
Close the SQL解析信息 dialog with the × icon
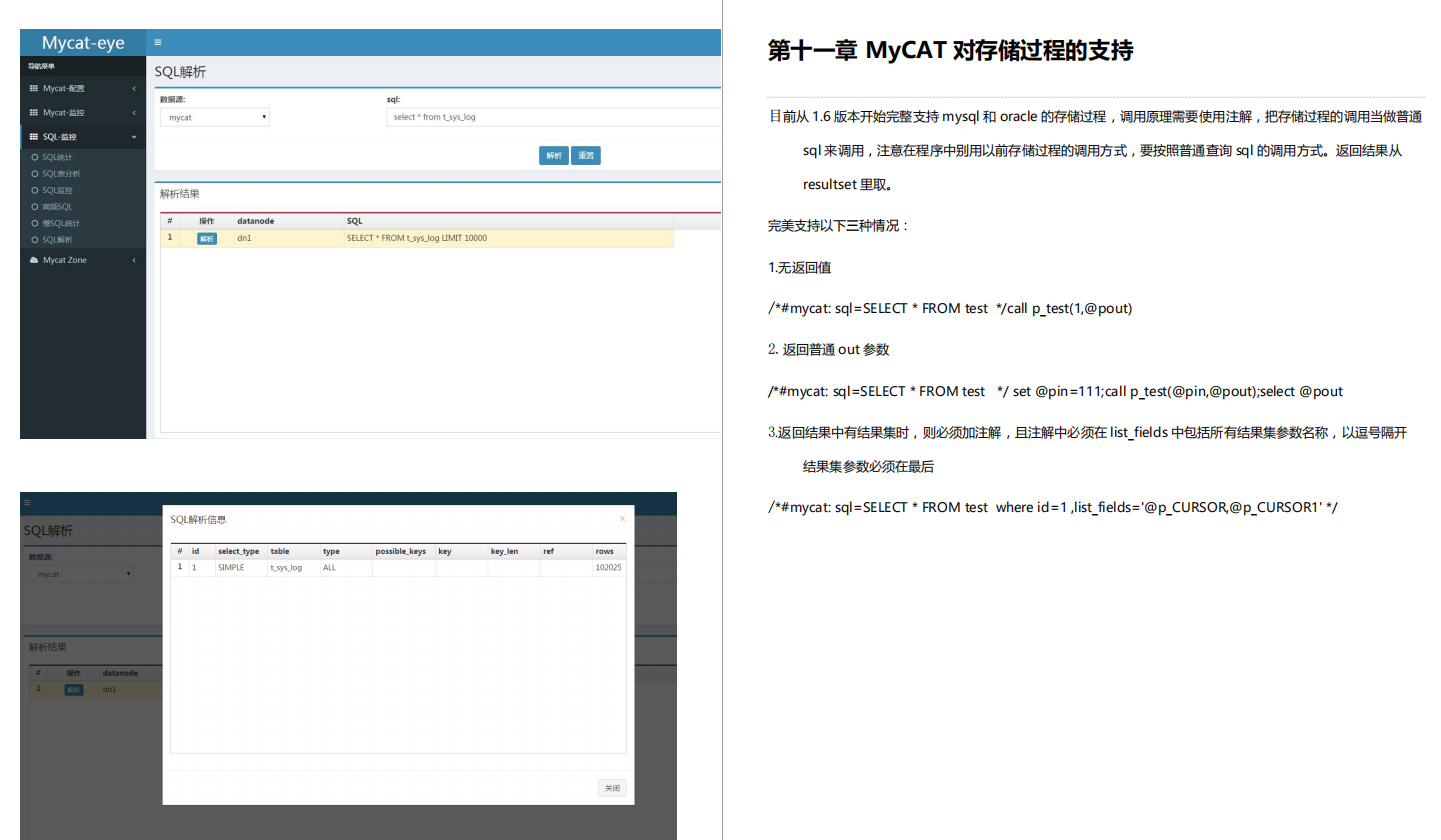(622, 519)
